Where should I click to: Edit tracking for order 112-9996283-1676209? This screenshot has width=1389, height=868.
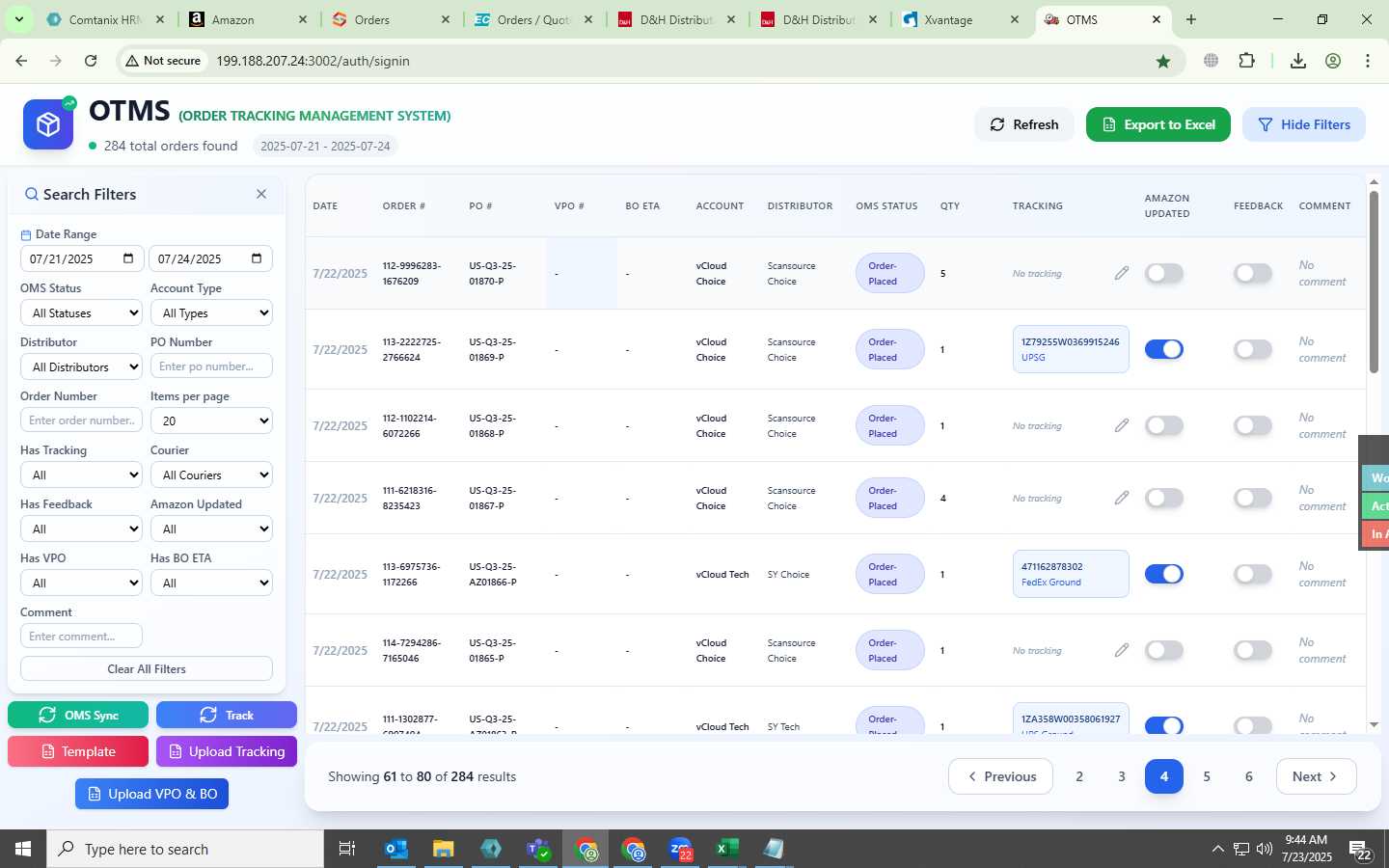point(1122,273)
